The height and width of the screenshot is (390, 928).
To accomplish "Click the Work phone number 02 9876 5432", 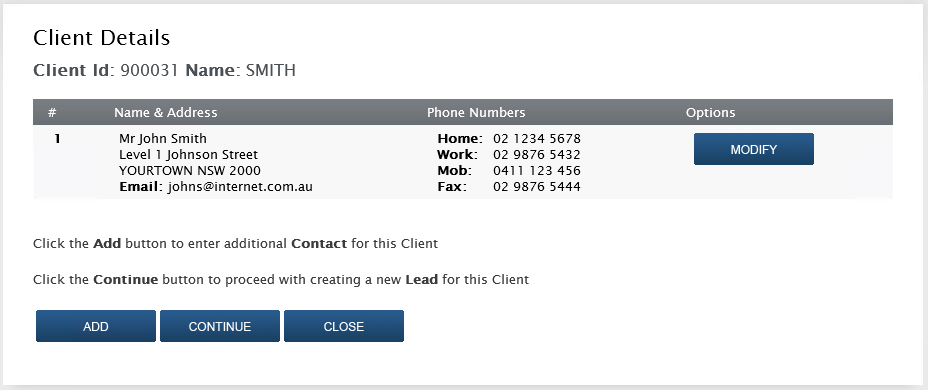I will (537, 155).
